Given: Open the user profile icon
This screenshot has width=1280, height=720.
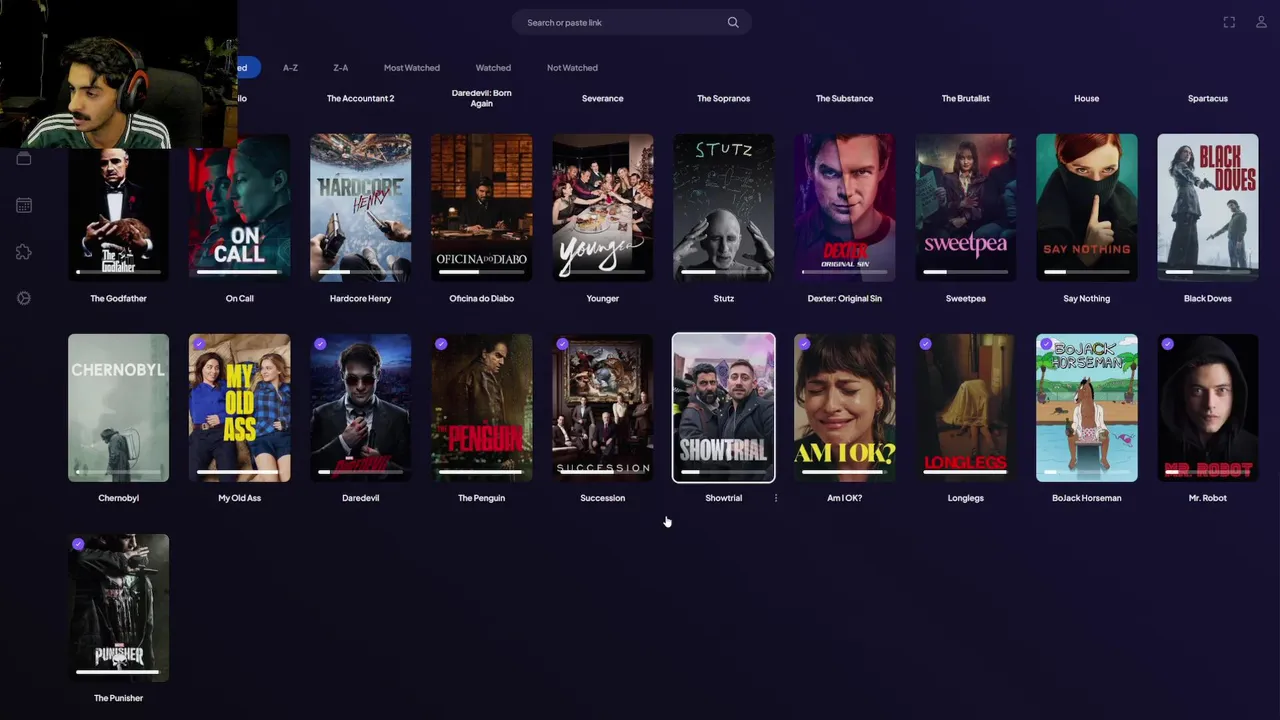Looking at the screenshot, I should coord(1261,22).
